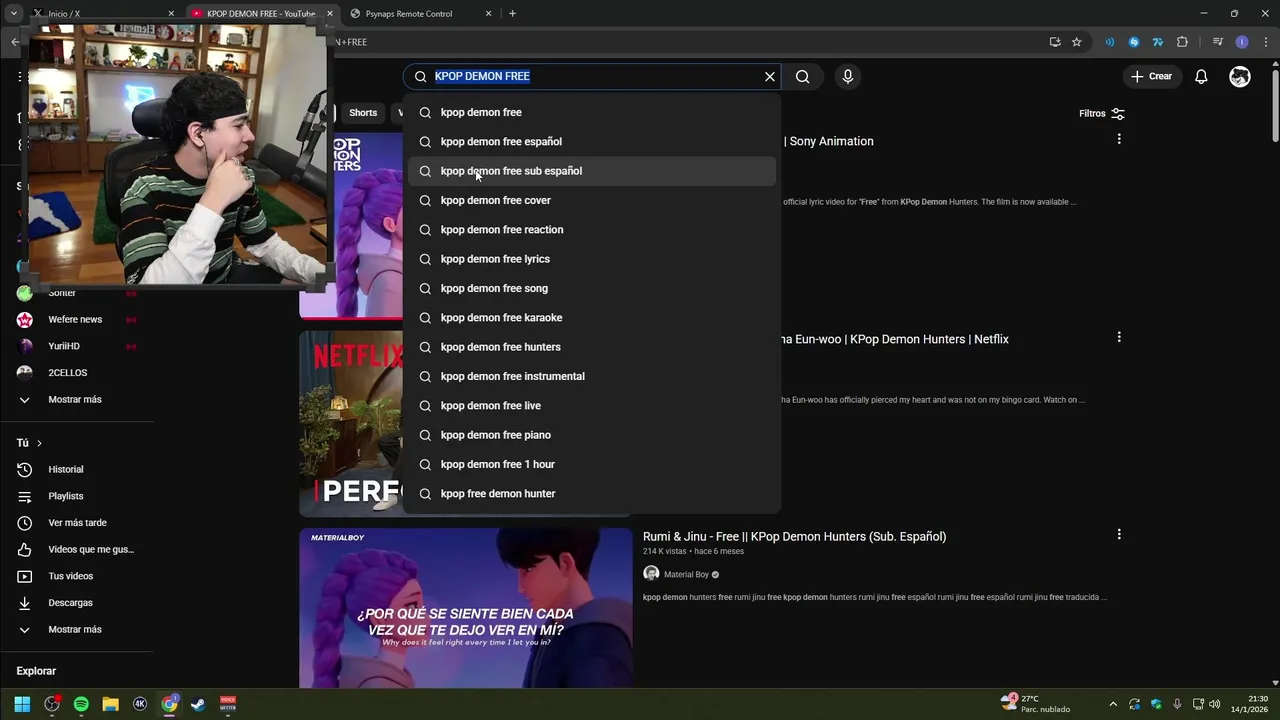Choose suggestion "kpop demon free cover"
1280x720 pixels.
tap(592, 200)
